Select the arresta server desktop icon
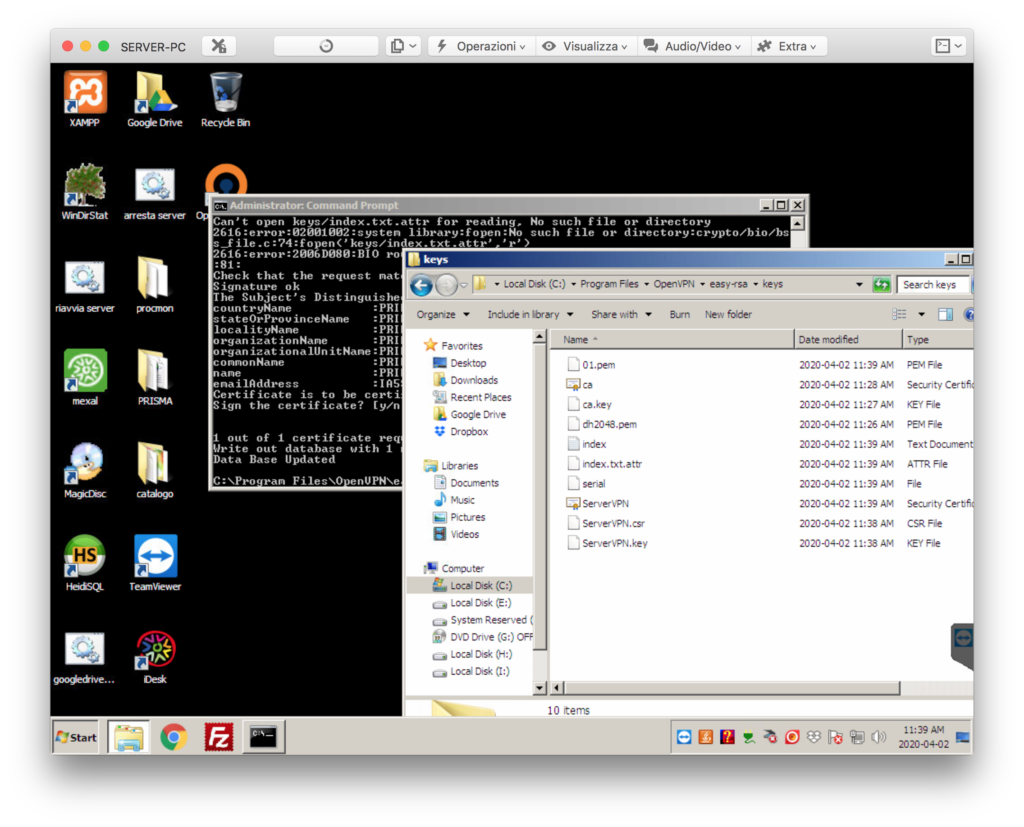 [x=155, y=193]
